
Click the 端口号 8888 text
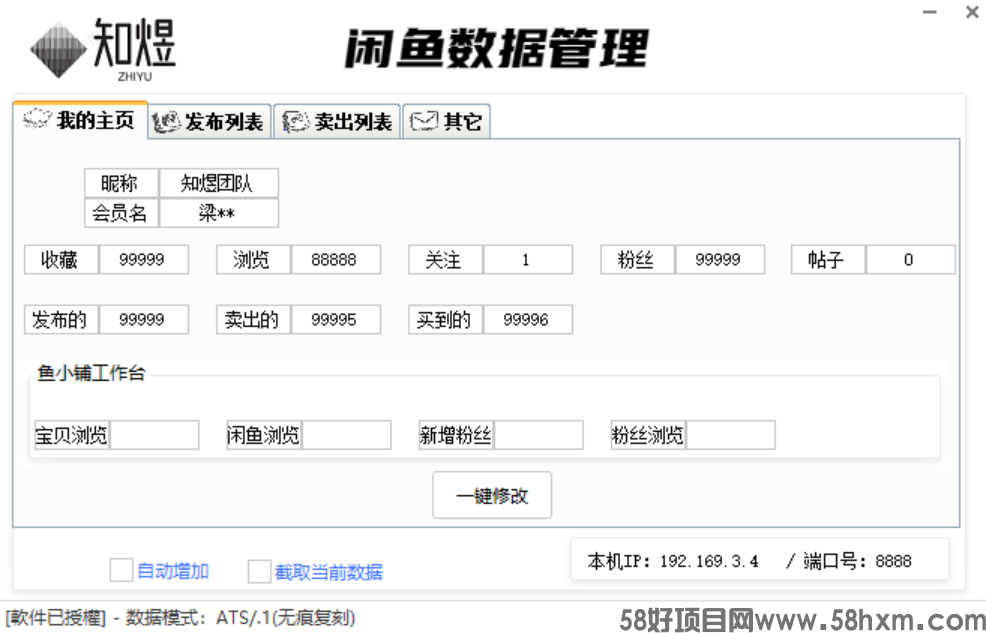pos(857,560)
